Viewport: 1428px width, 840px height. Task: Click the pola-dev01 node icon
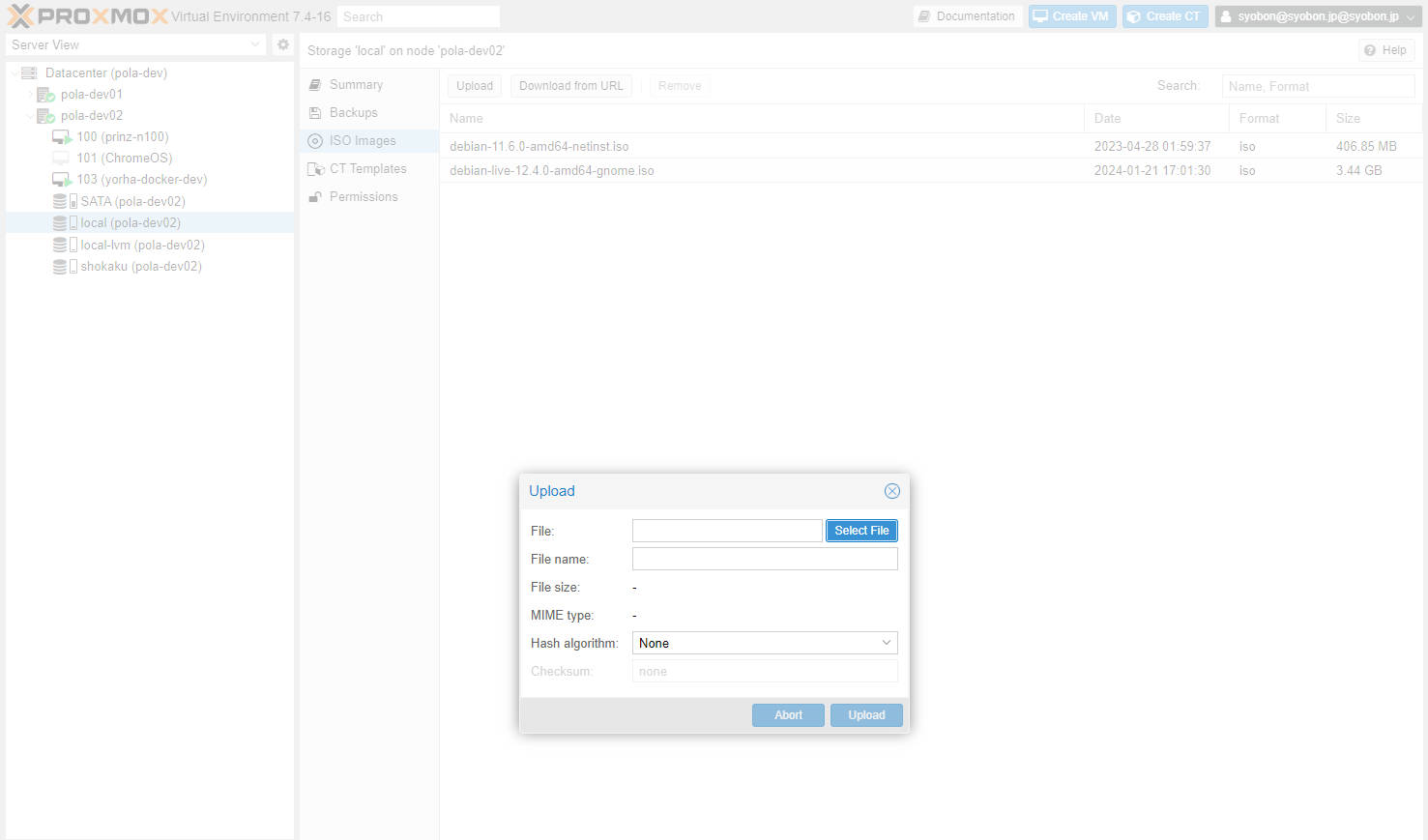click(x=45, y=95)
